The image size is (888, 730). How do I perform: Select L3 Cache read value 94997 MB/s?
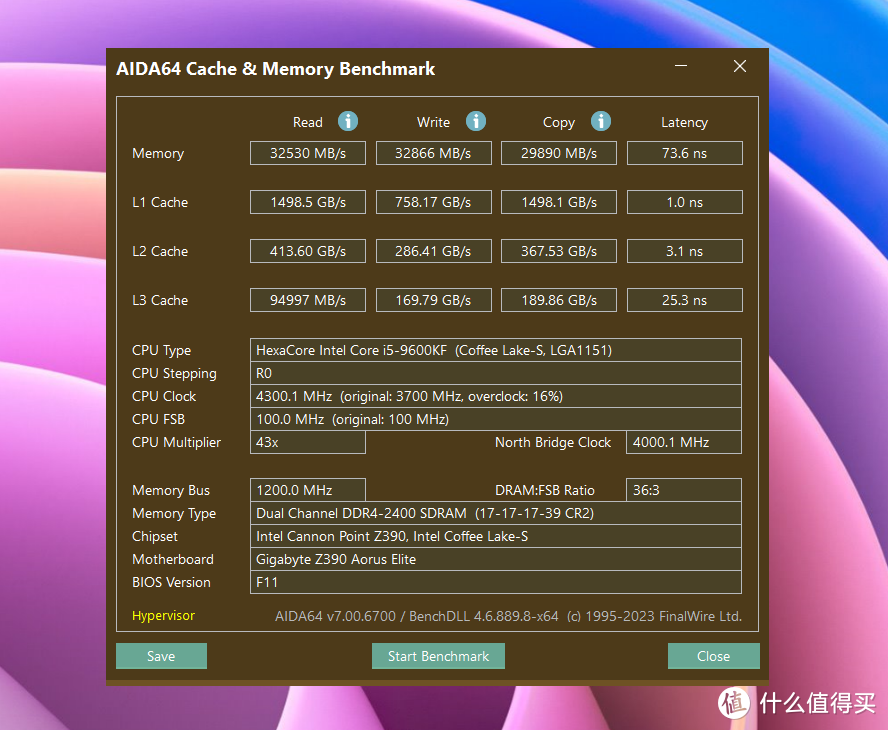point(308,300)
